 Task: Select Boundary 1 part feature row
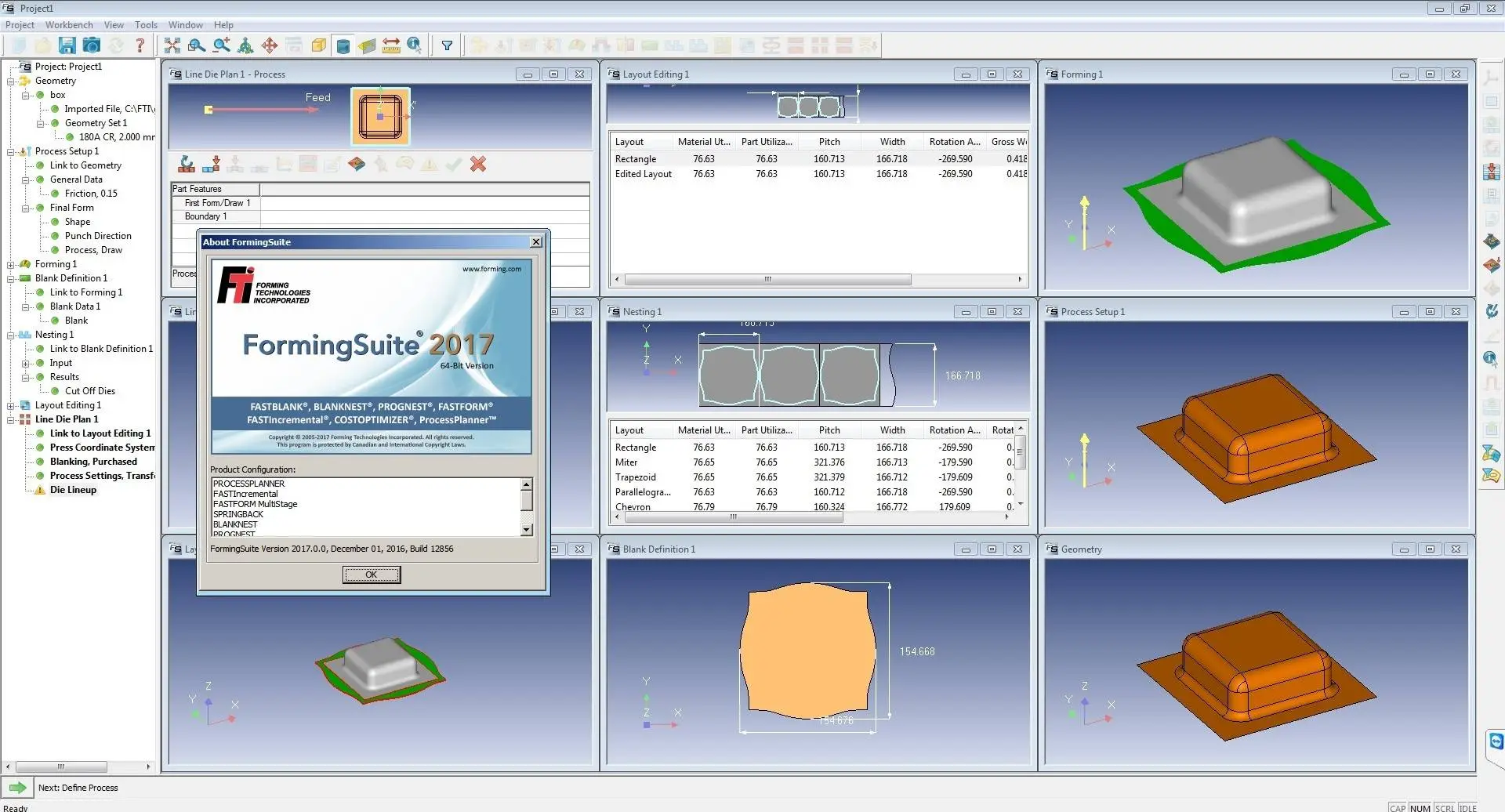point(380,216)
